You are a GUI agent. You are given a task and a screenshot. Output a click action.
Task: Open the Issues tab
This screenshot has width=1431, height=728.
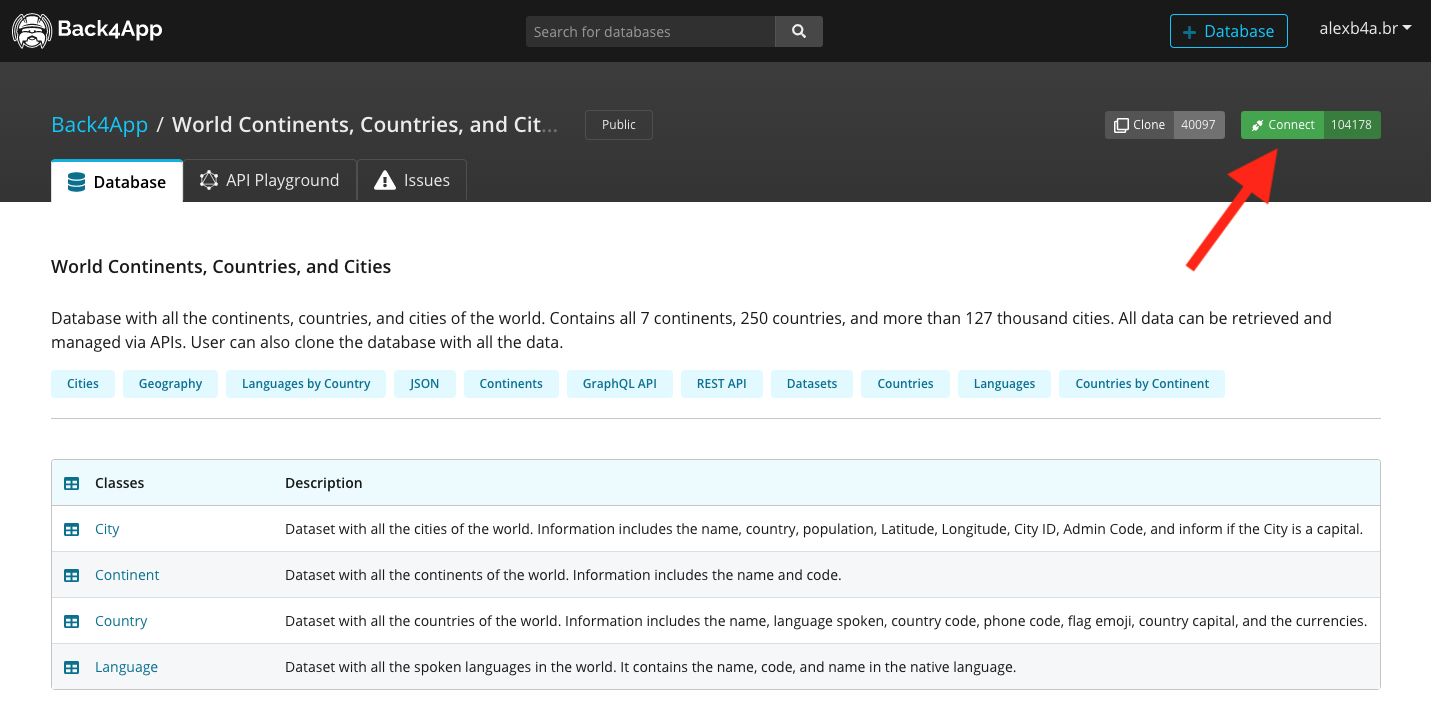(412, 181)
